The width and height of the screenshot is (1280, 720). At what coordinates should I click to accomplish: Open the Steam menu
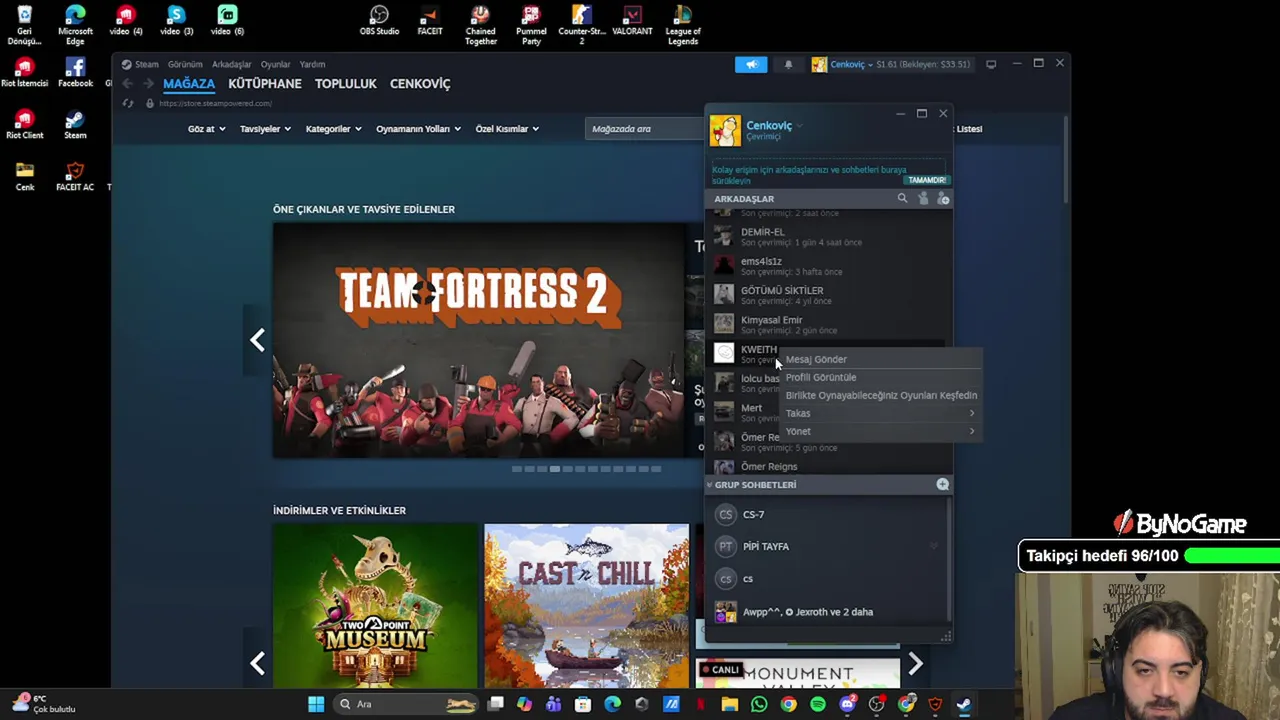pyautogui.click(x=147, y=64)
